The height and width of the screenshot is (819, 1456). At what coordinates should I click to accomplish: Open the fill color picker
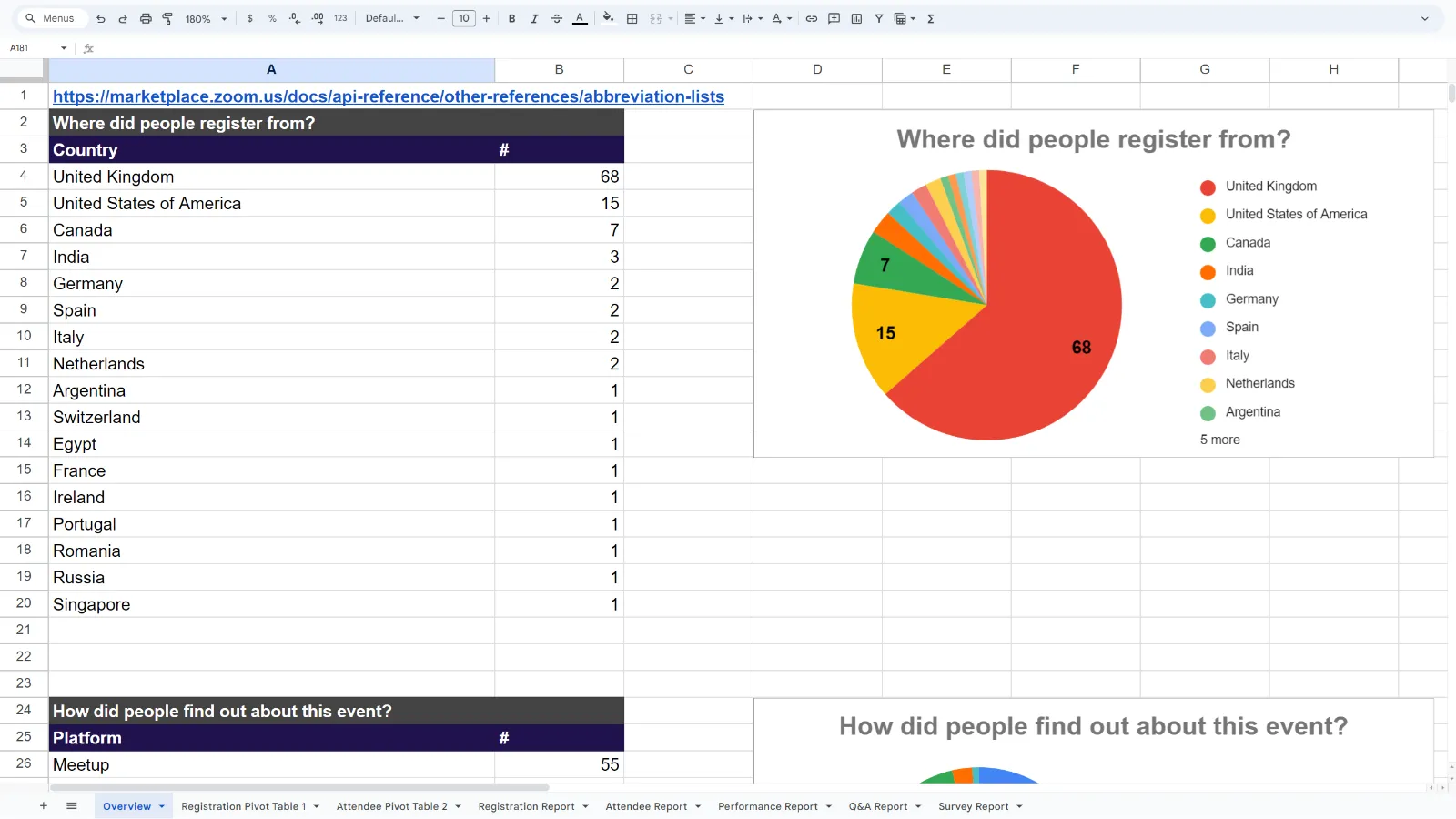[609, 18]
